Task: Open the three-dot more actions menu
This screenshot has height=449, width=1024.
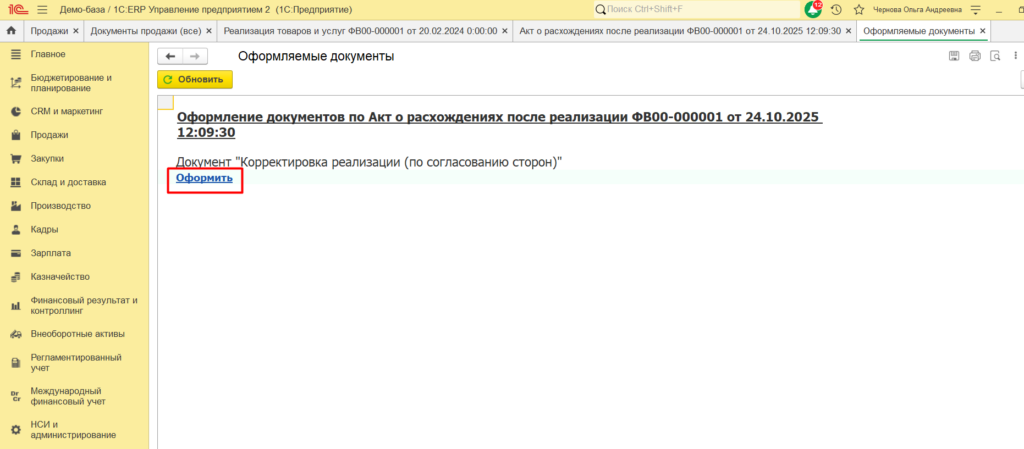Action: (1016, 56)
